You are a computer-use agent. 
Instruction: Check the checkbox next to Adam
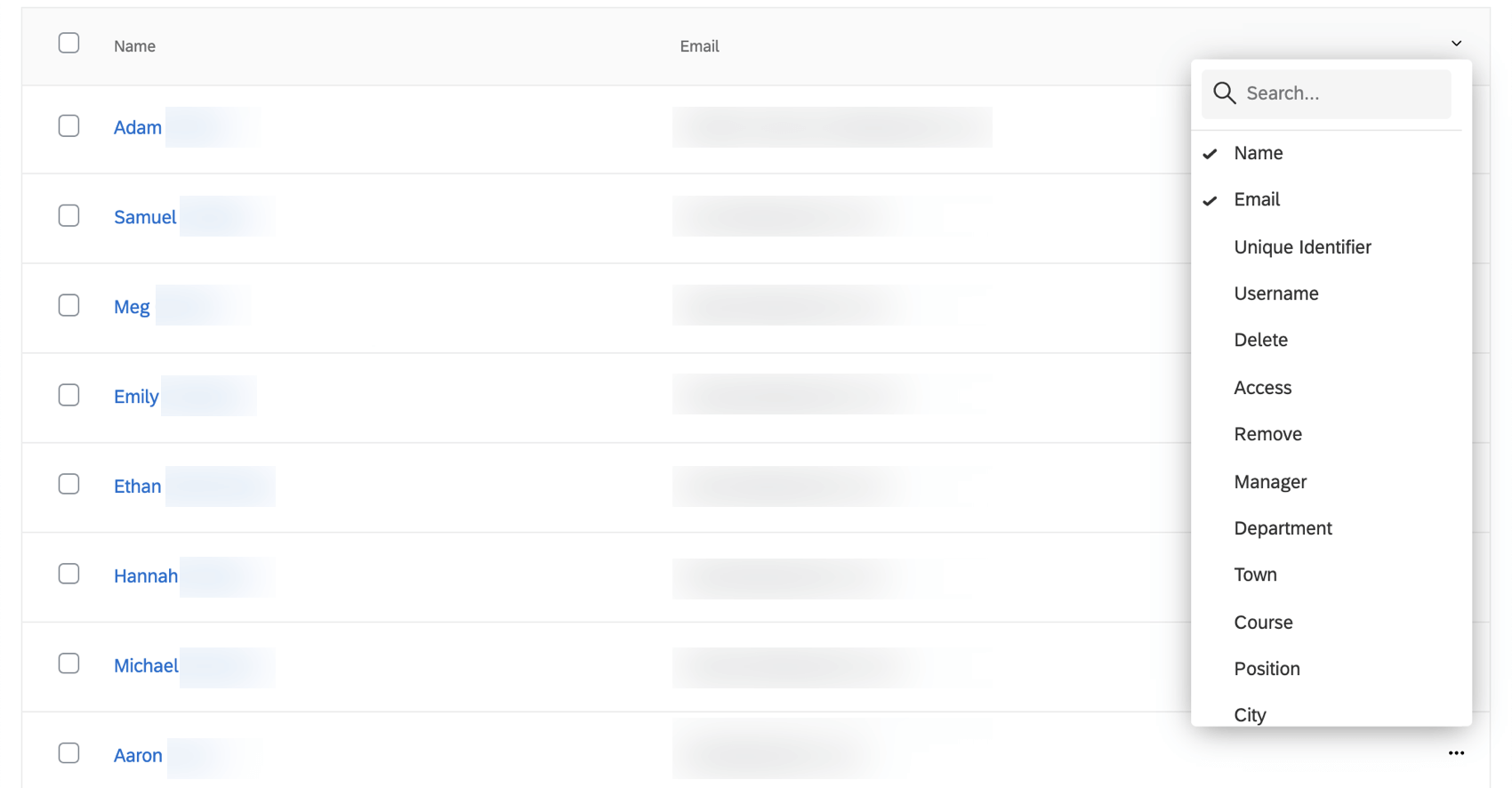pos(68,125)
